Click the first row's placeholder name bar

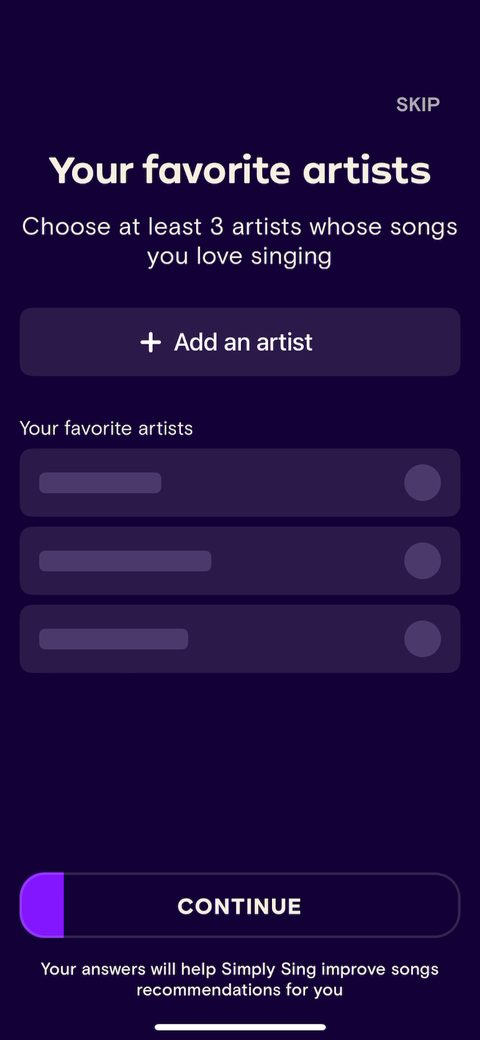click(100, 482)
